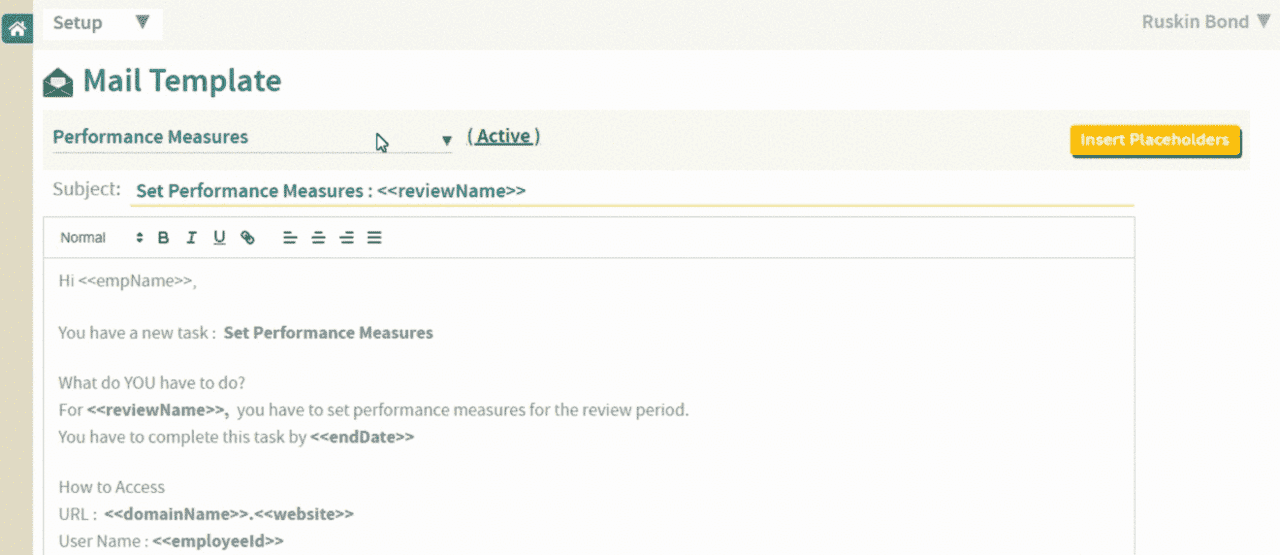Open the Normal text style dropdown
This screenshot has height=555, width=1280.
tap(100, 238)
